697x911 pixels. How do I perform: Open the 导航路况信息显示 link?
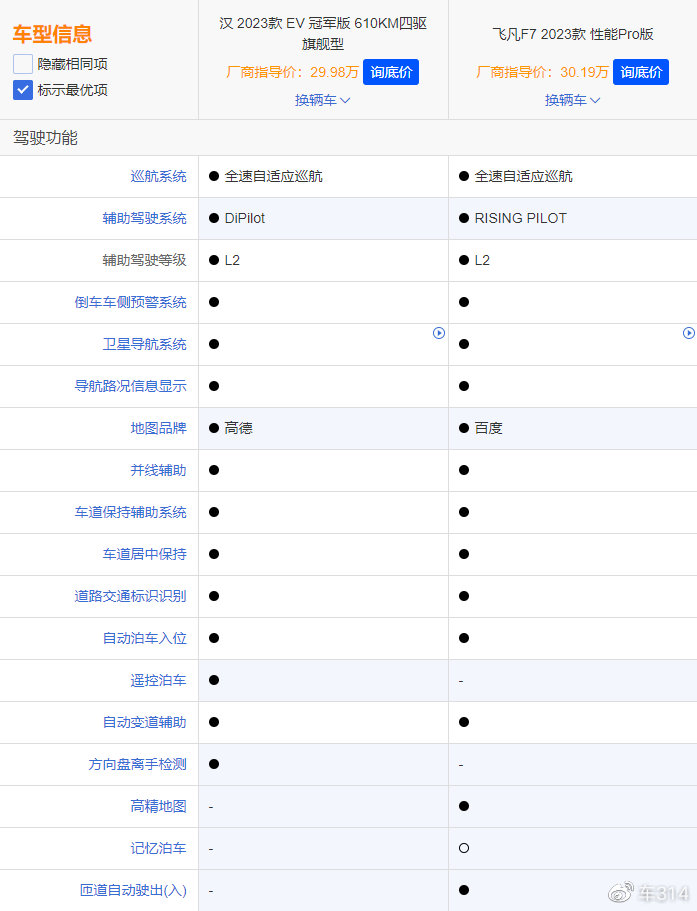[131, 386]
